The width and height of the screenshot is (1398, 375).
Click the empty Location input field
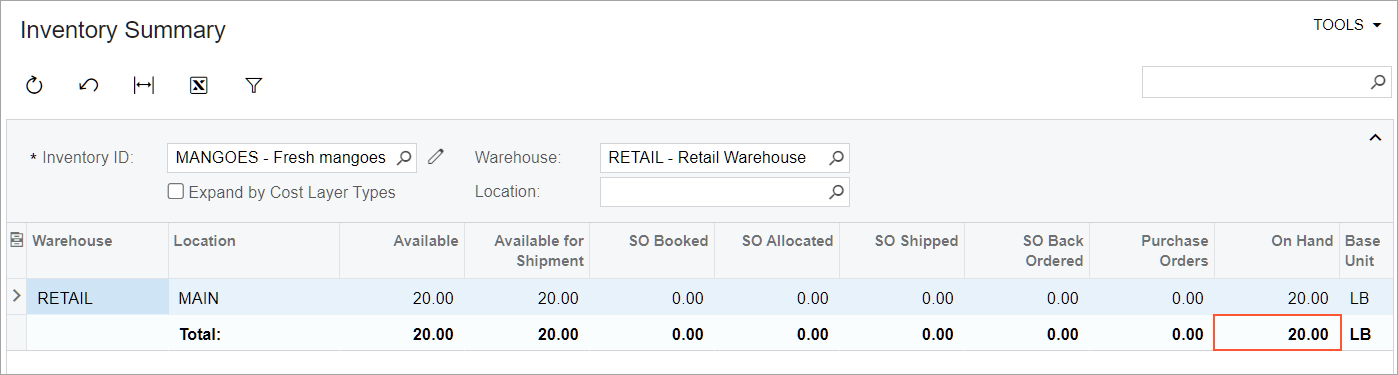point(714,191)
